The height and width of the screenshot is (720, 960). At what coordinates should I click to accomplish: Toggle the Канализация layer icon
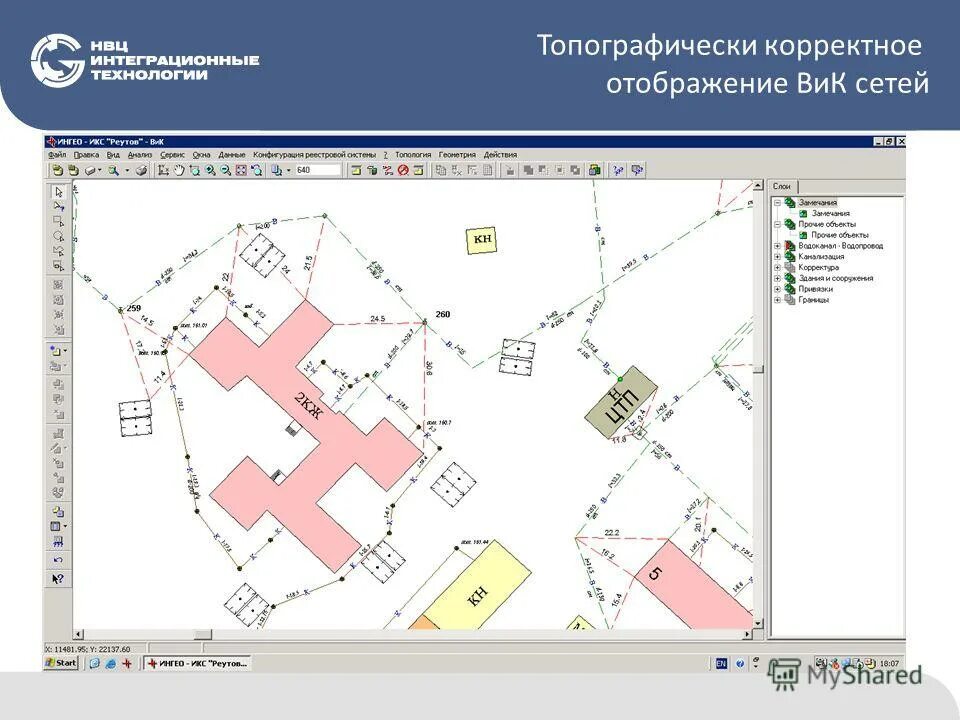point(791,256)
